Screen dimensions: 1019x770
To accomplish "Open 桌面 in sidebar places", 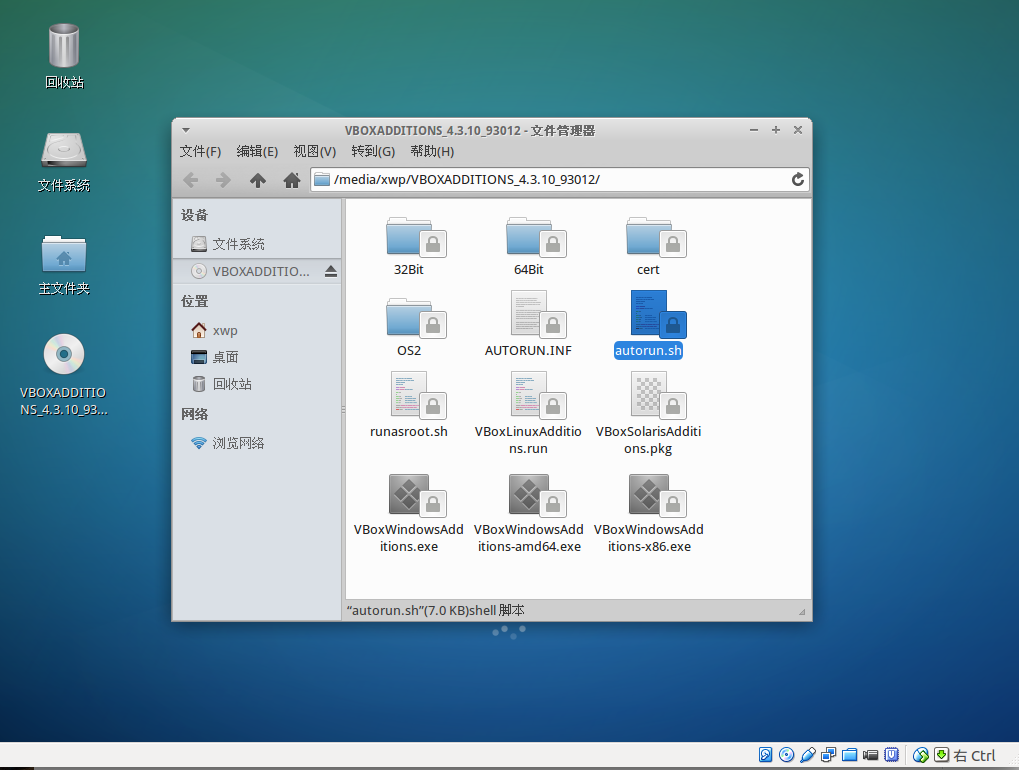I will (x=257, y=357).
